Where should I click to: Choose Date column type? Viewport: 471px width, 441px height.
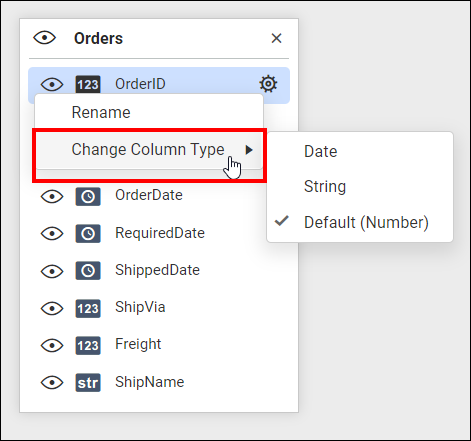click(360, 151)
